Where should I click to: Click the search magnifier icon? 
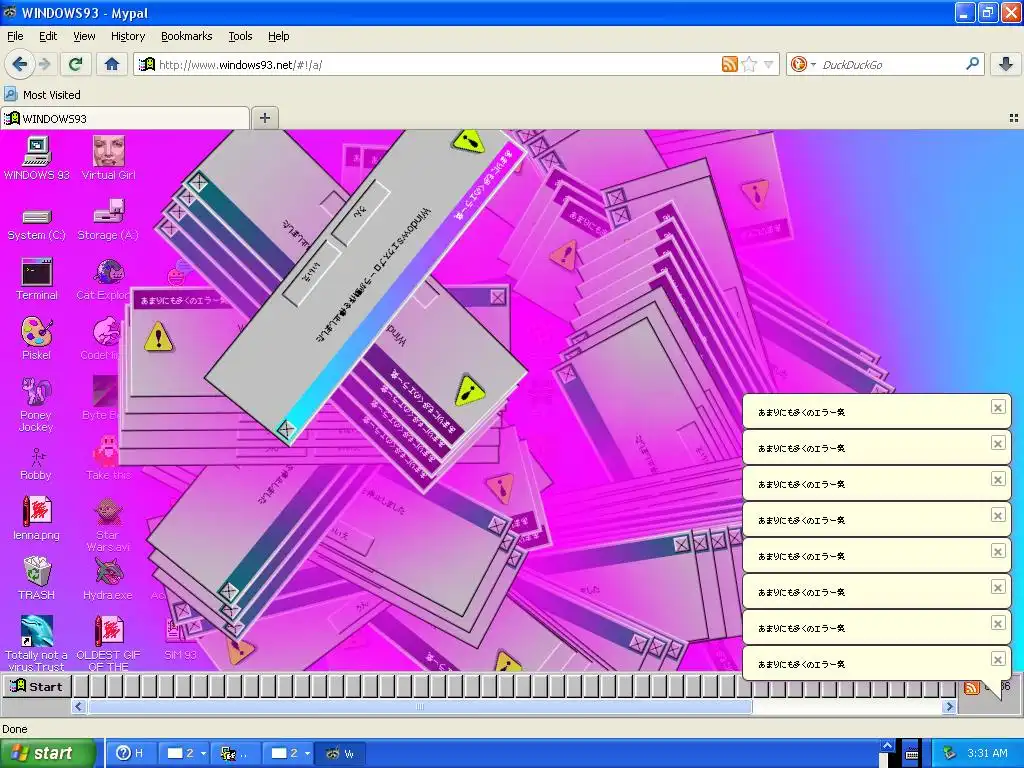coord(972,64)
